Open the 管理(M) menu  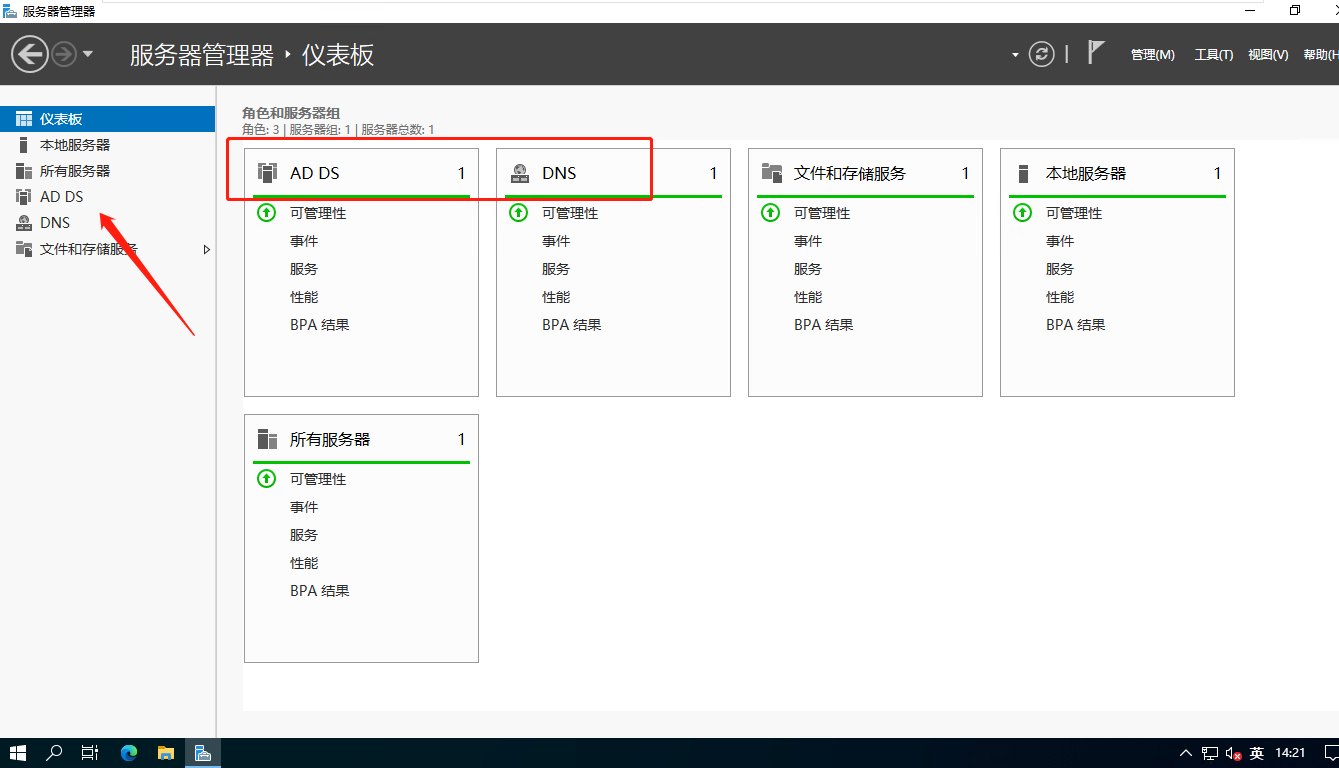pyautogui.click(x=1152, y=55)
